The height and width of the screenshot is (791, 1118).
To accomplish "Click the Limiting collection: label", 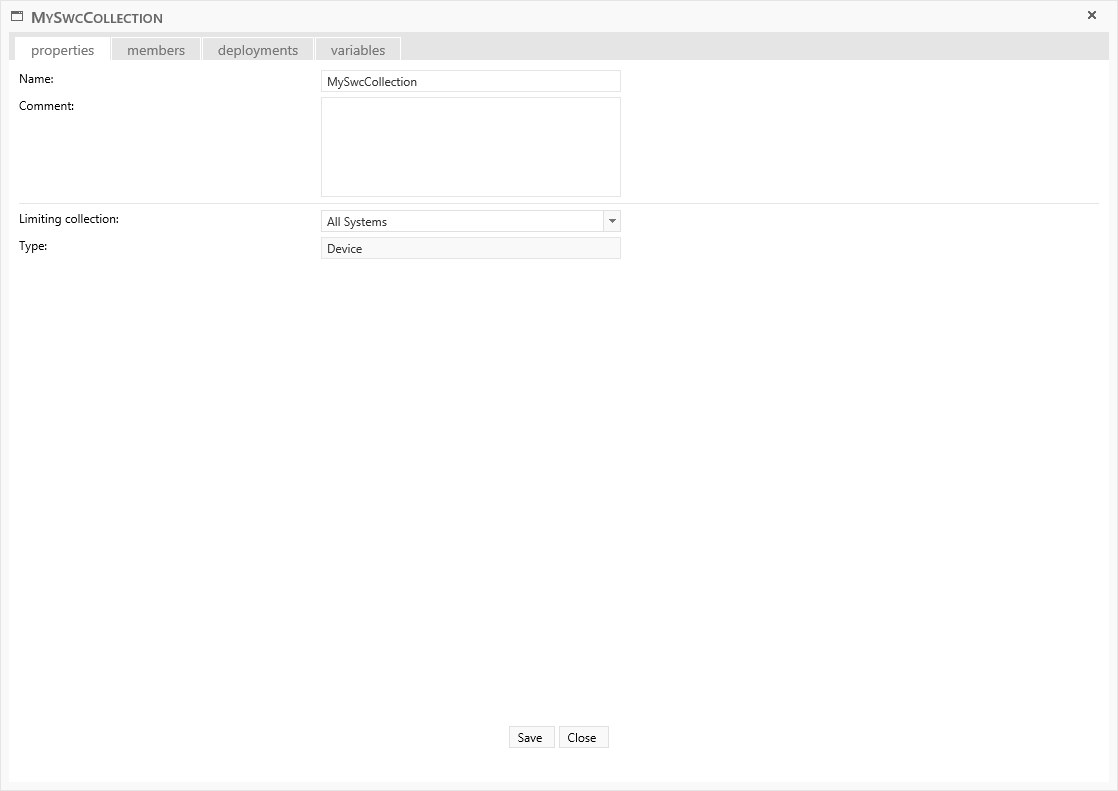I will pos(68,219).
